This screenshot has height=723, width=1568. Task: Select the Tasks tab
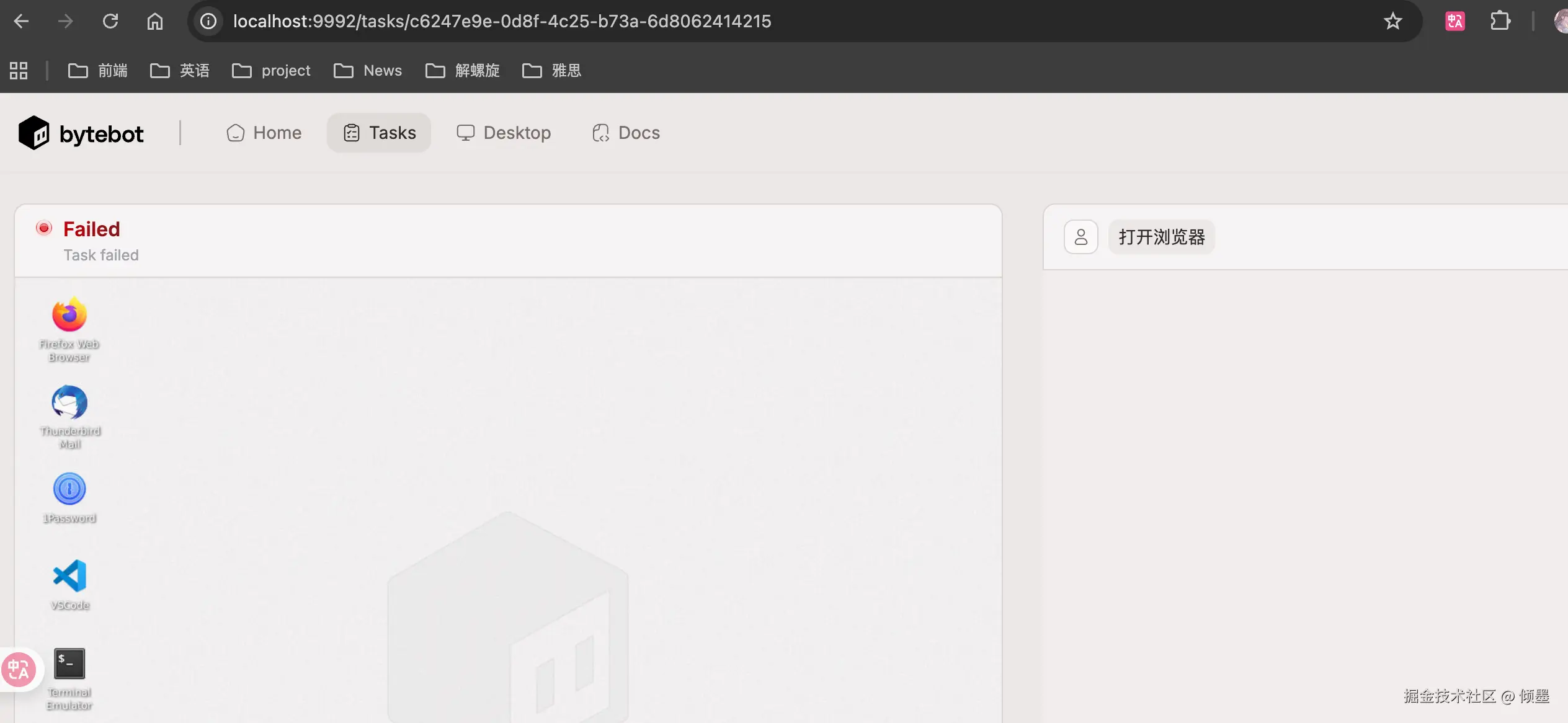click(x=379, y=133)
